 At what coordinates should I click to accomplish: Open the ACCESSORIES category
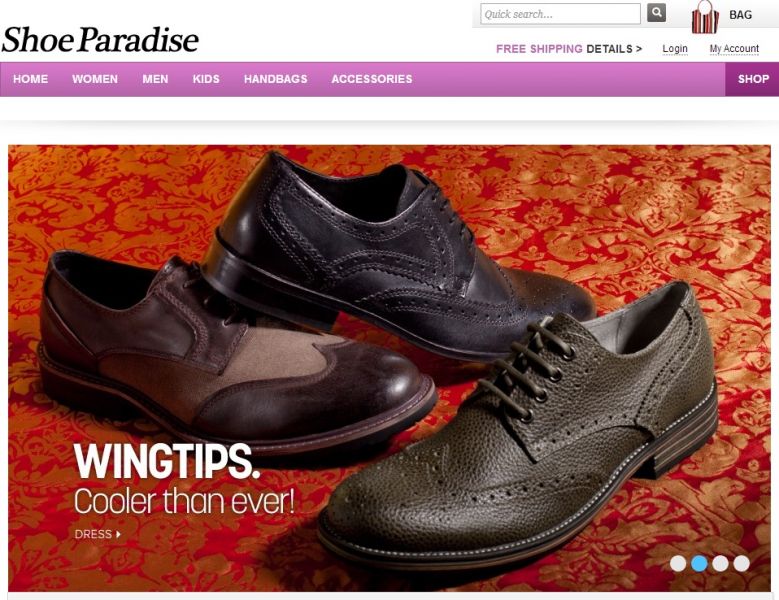[x=372, y=79]
